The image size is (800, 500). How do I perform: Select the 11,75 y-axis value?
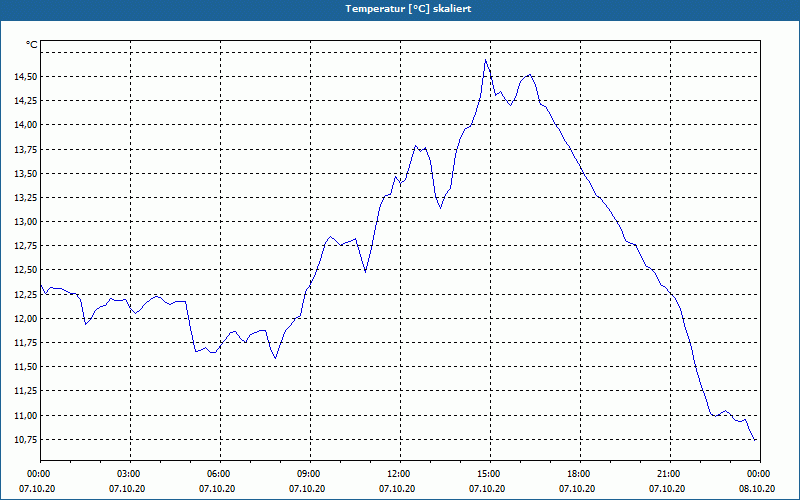click(26, 343)
